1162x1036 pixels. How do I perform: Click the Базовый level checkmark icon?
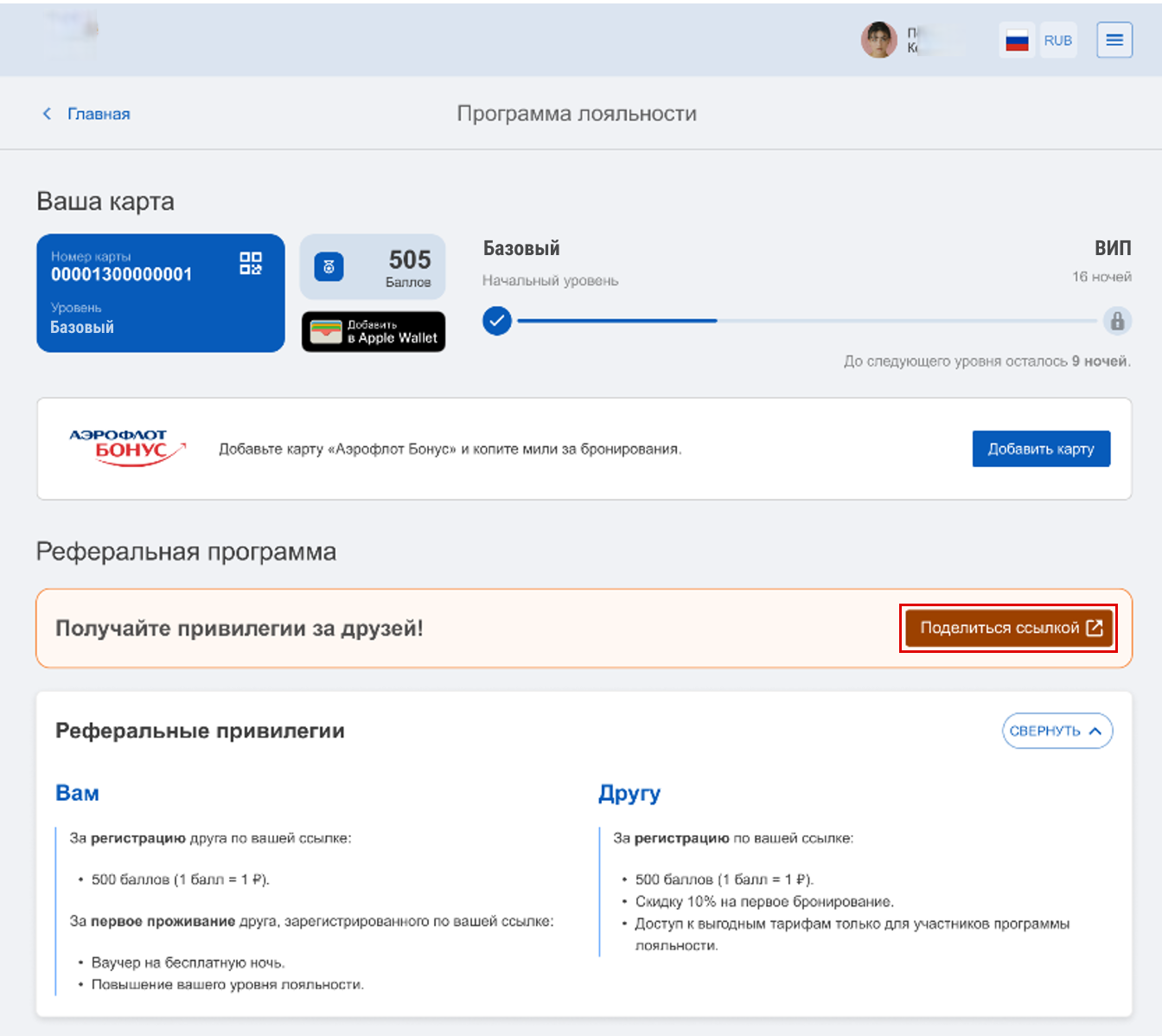tap(497, 321)
